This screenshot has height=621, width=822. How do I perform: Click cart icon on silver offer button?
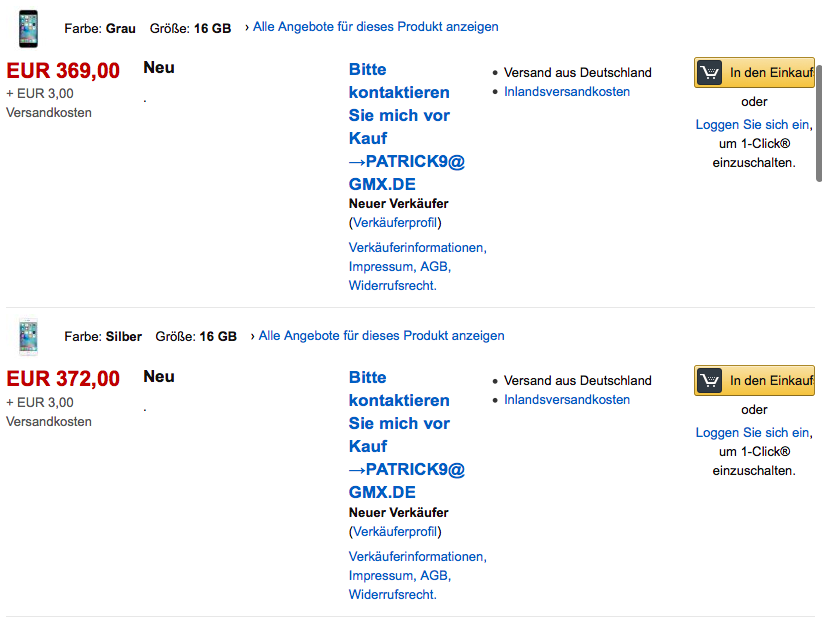click(x=709, y=380)
